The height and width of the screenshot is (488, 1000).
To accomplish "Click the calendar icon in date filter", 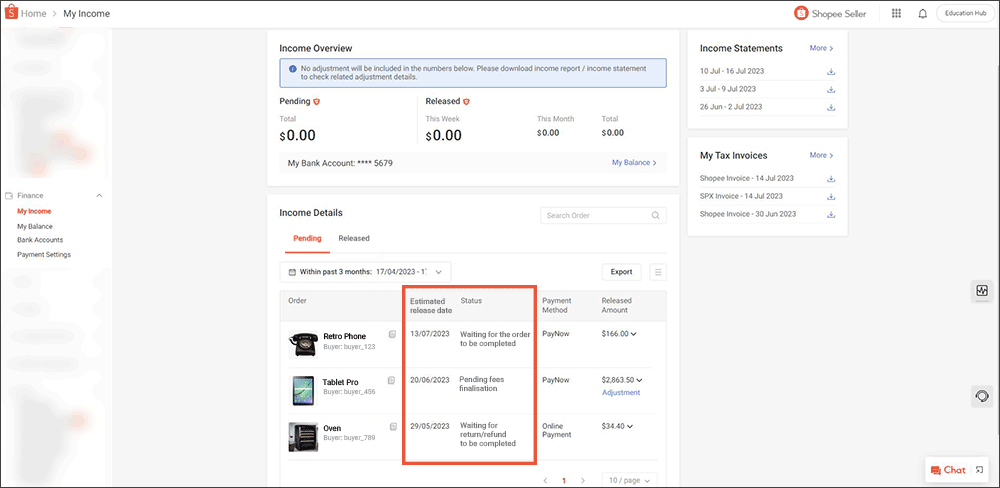I will click(x=292, y=272).
